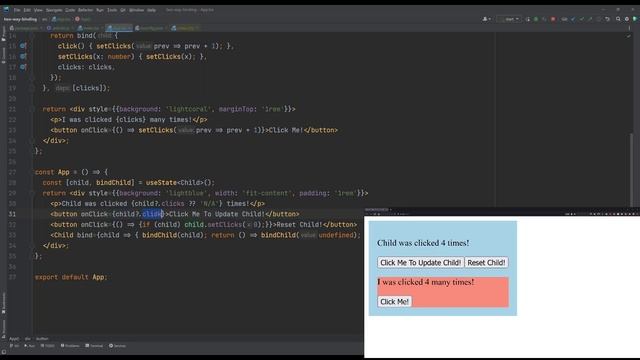This screenshot has width=640, height=360.
Task: Click the user account icon in toolbar
Action: pos(486,19)
